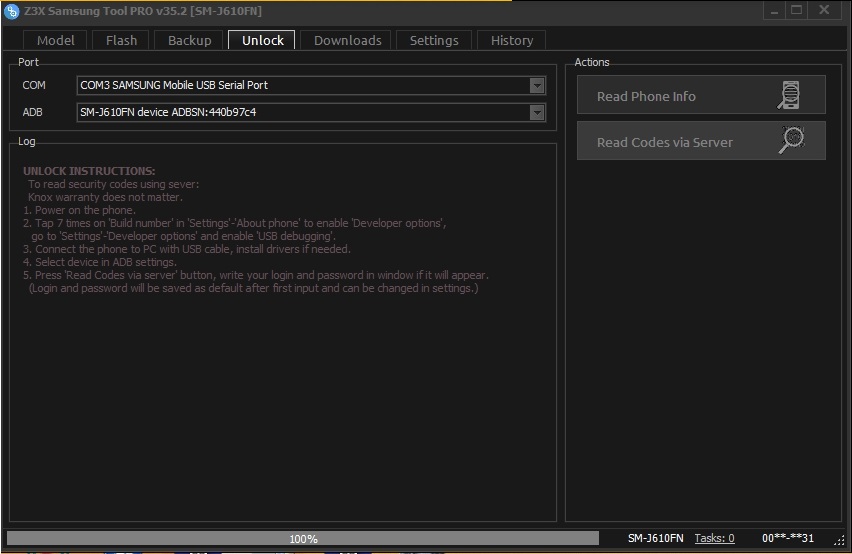Open the Backup tab

189,40
